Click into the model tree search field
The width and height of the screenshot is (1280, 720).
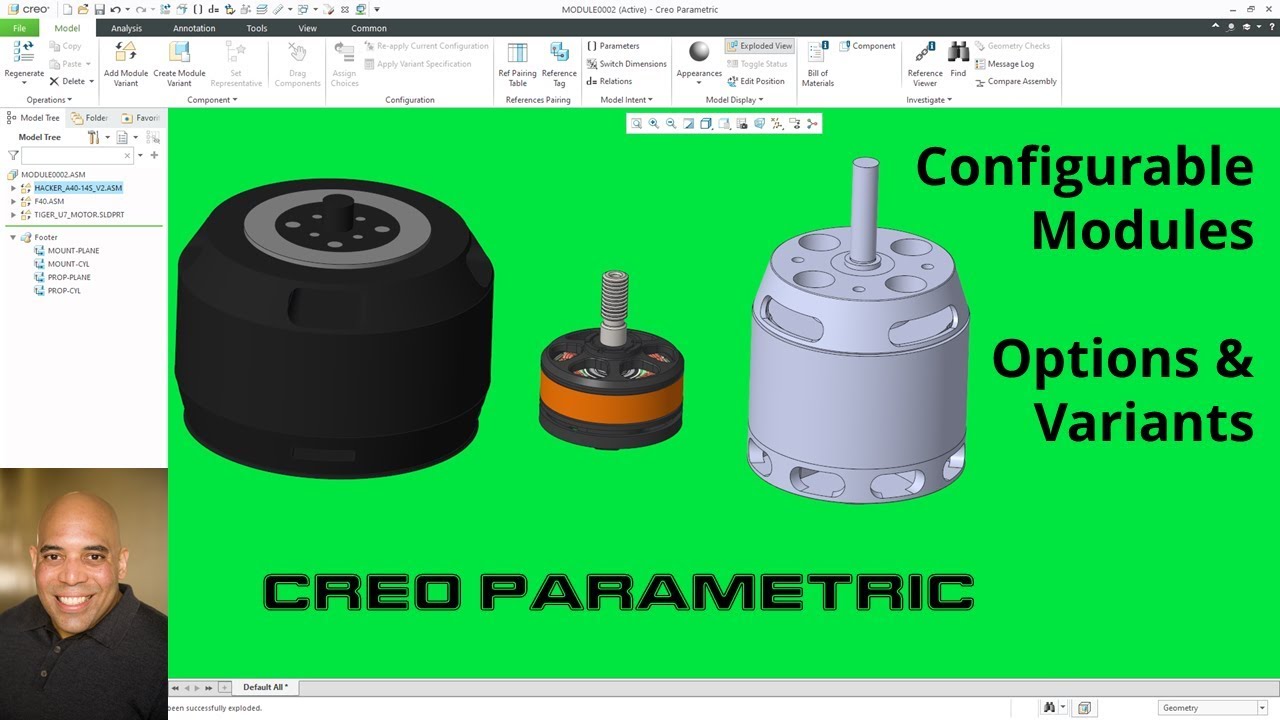78,155
